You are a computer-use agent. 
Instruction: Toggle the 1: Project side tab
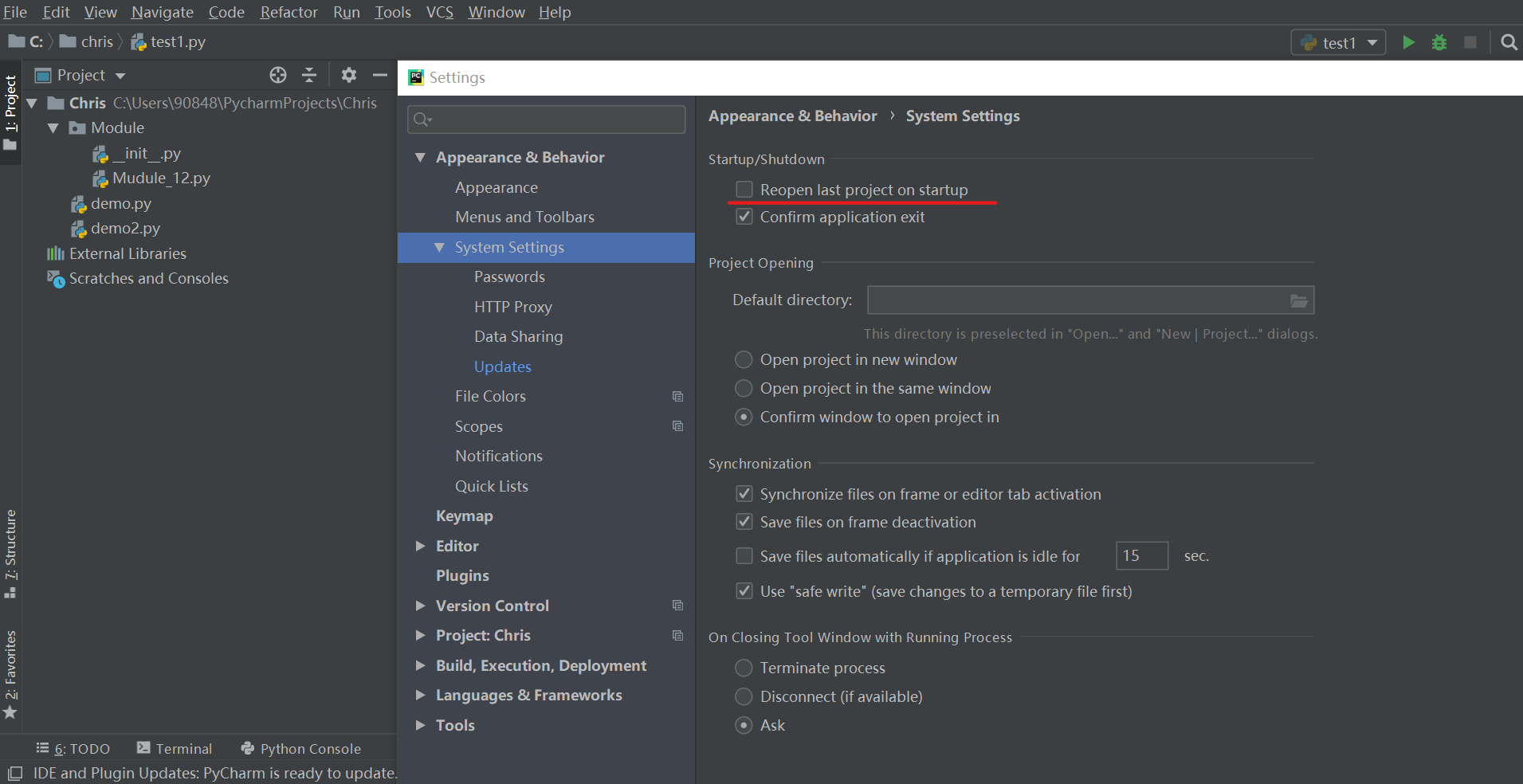[x=10, y=112]
